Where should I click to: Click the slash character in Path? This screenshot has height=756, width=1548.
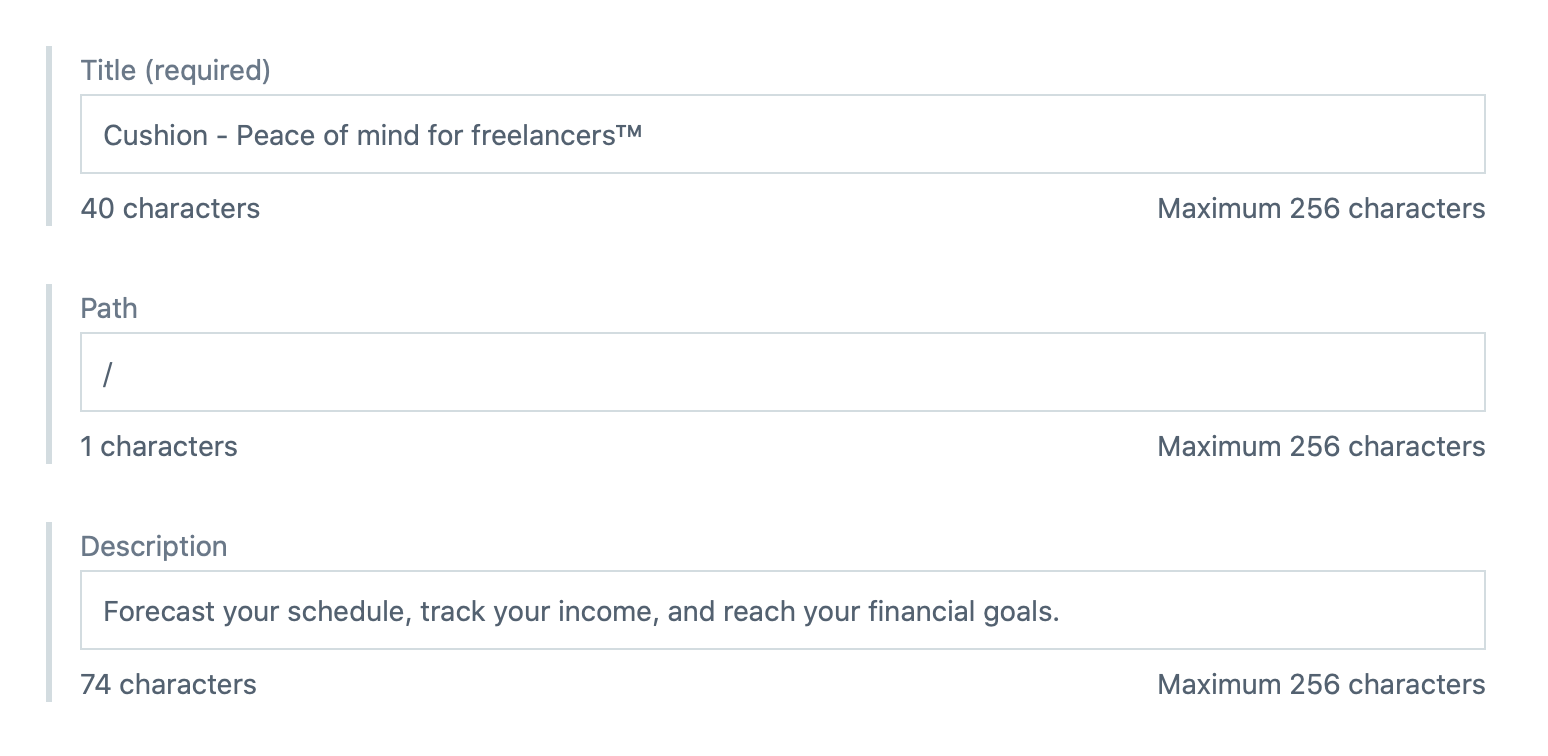[x=108, y=372]
